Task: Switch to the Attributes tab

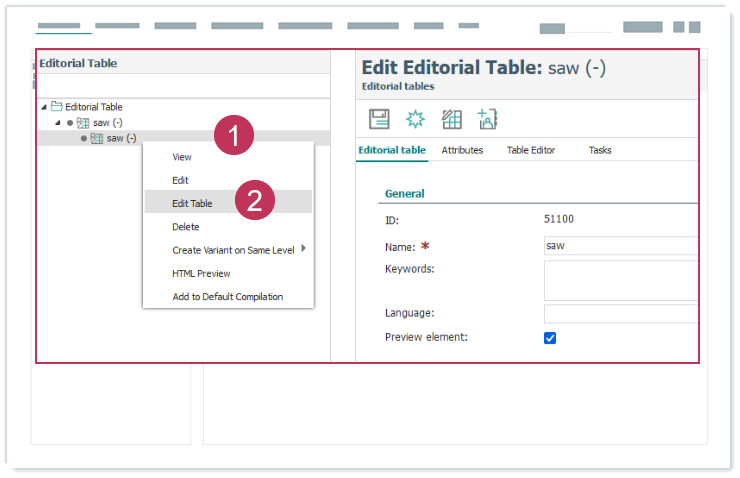Action: coord(462,150)
